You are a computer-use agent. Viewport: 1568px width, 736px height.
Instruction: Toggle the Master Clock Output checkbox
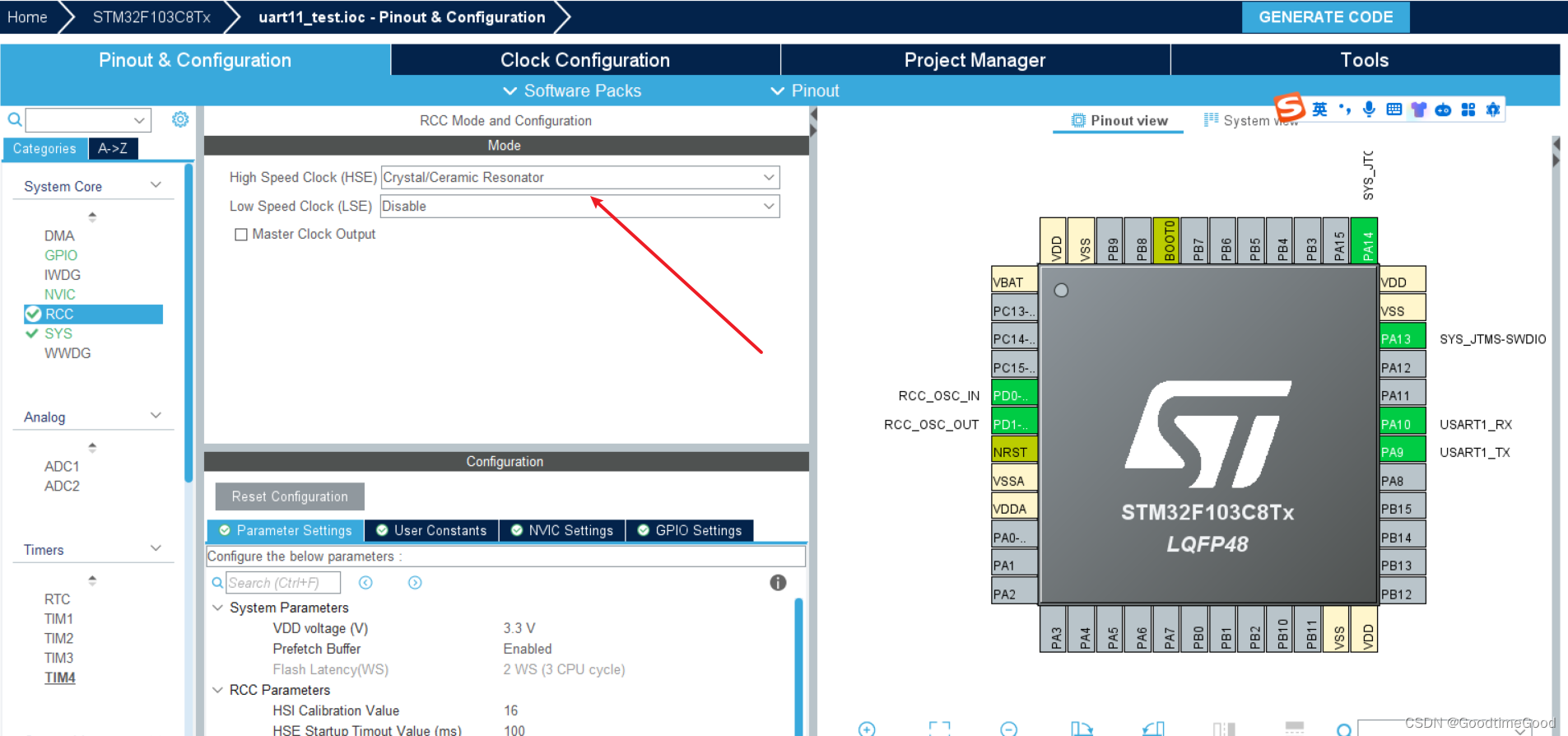coord(241,235)
